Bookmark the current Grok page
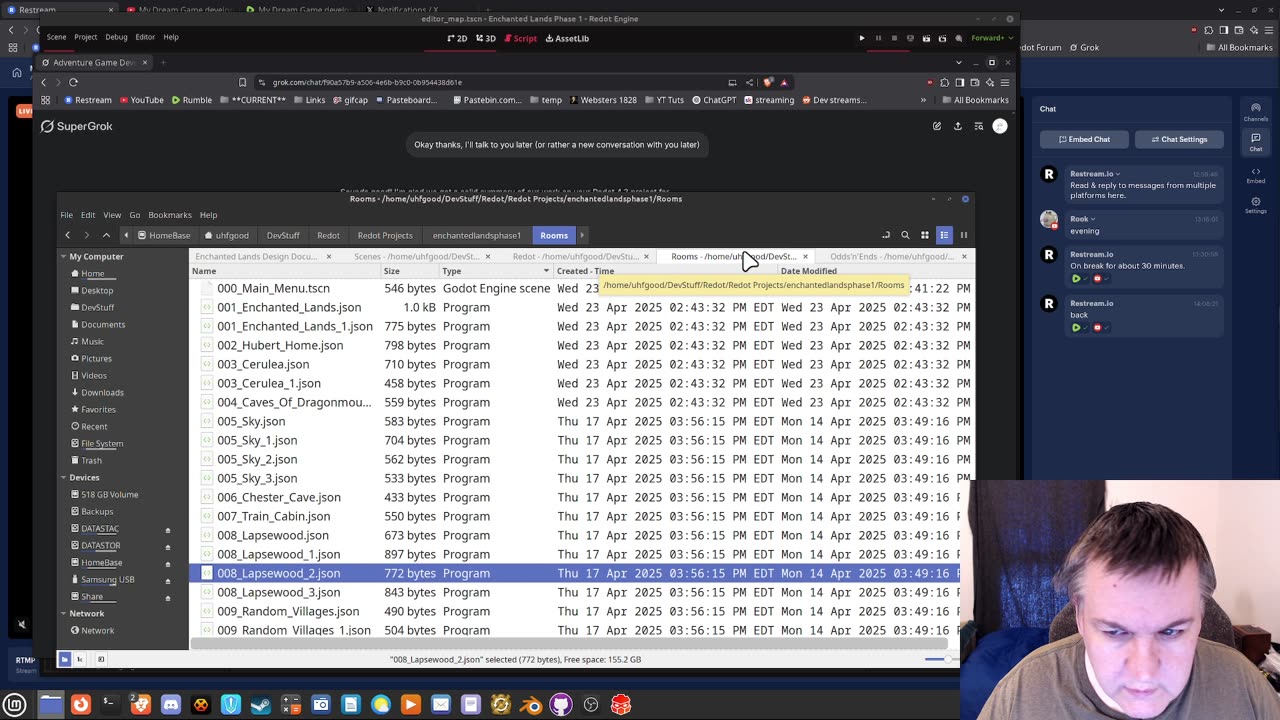The image size is (1280, 720). pos(242,82)
